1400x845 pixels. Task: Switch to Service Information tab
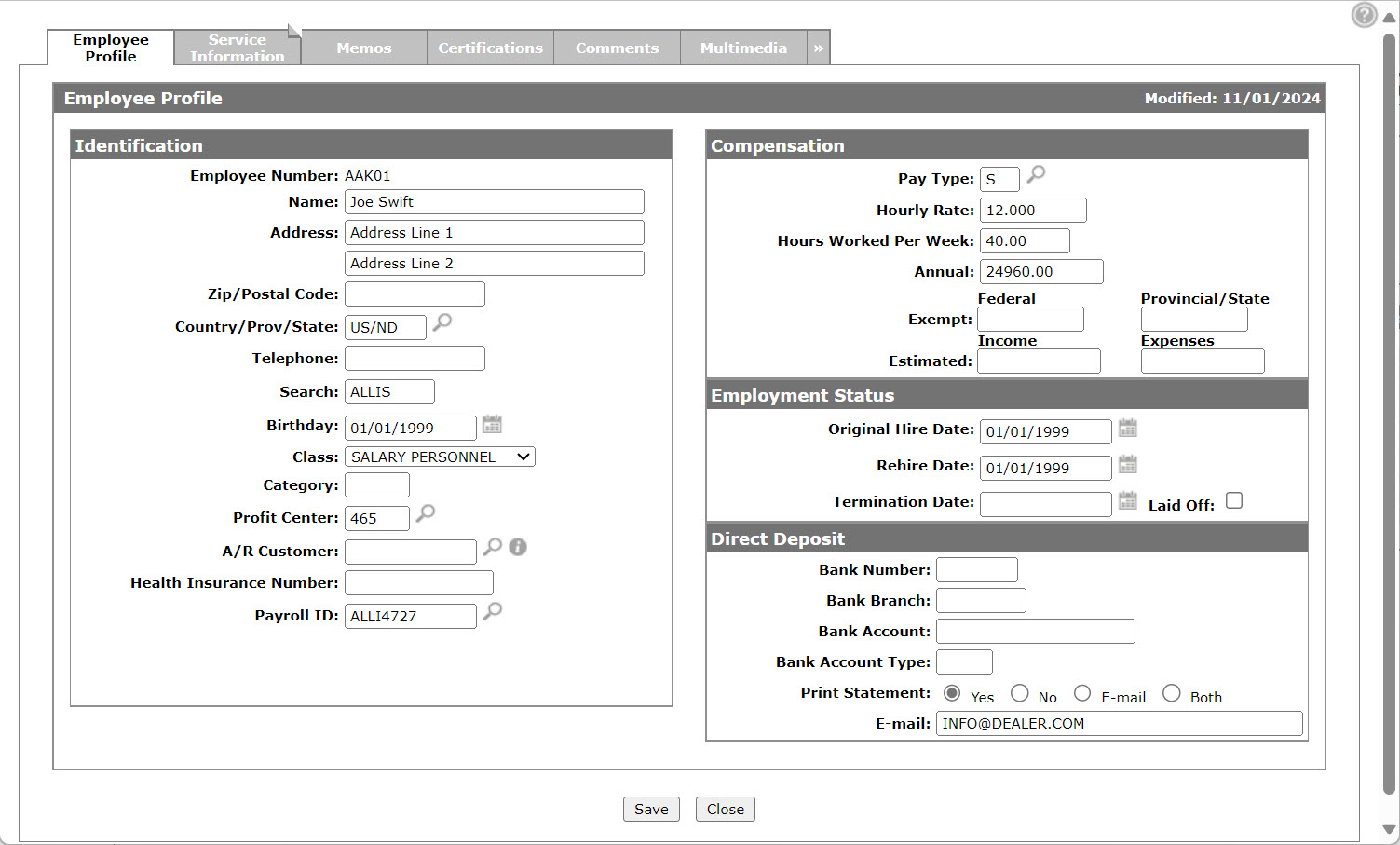238,48
